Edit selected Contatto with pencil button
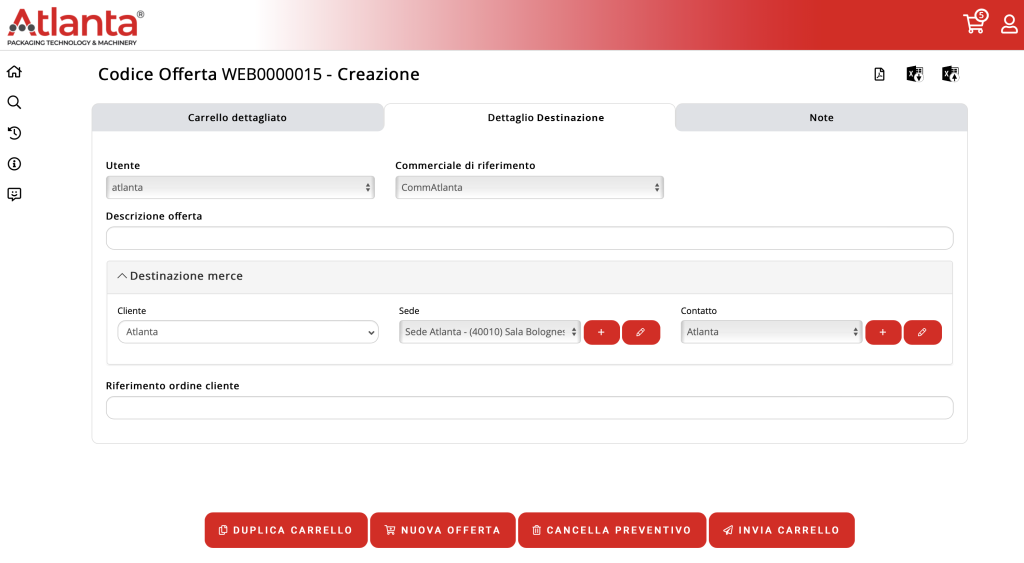Image resolution: width=1024 pixels, height=563 pixels. [x=922, y=332]
